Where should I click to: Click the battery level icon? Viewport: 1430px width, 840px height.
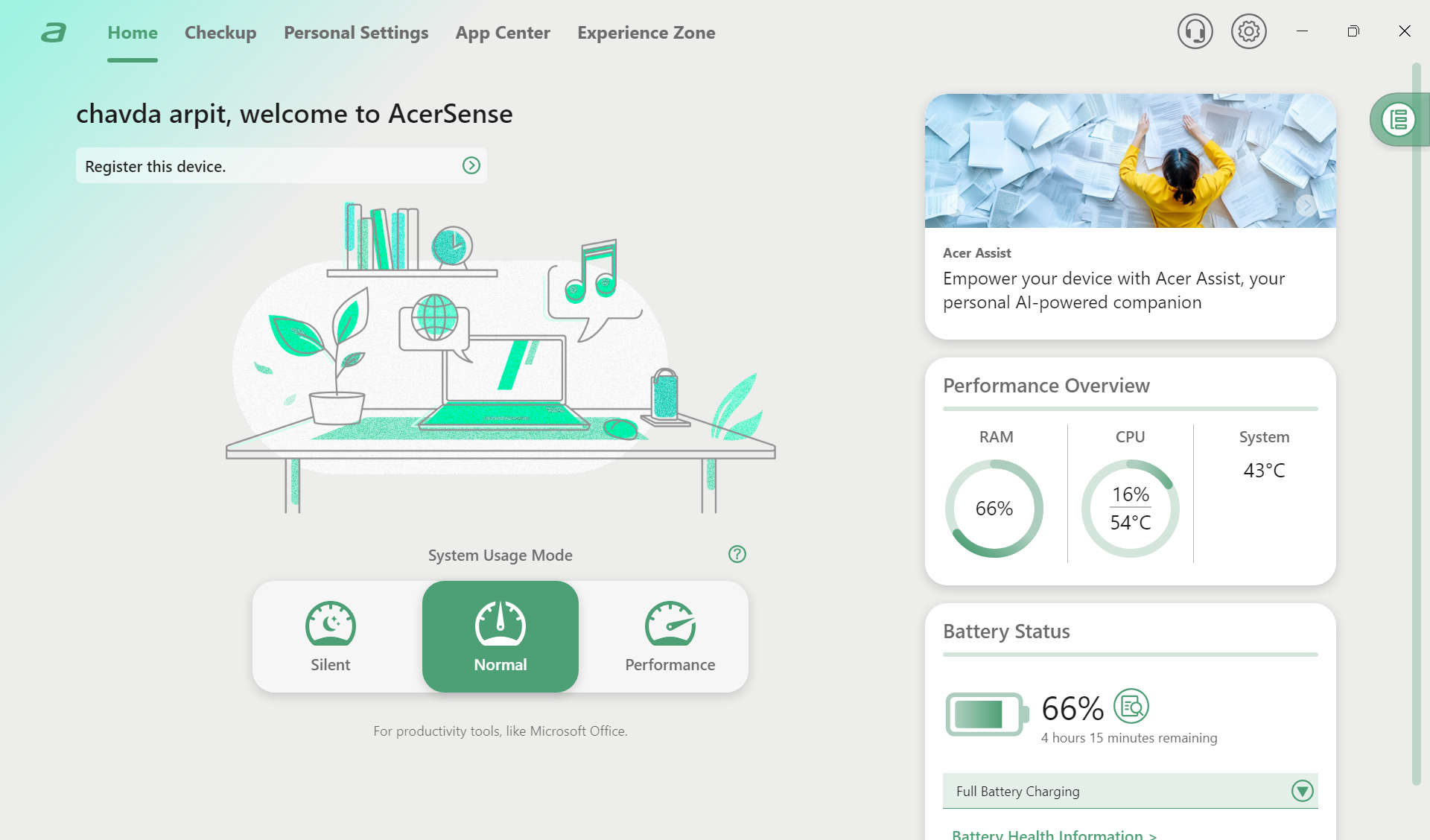click(x=986, y=714)
